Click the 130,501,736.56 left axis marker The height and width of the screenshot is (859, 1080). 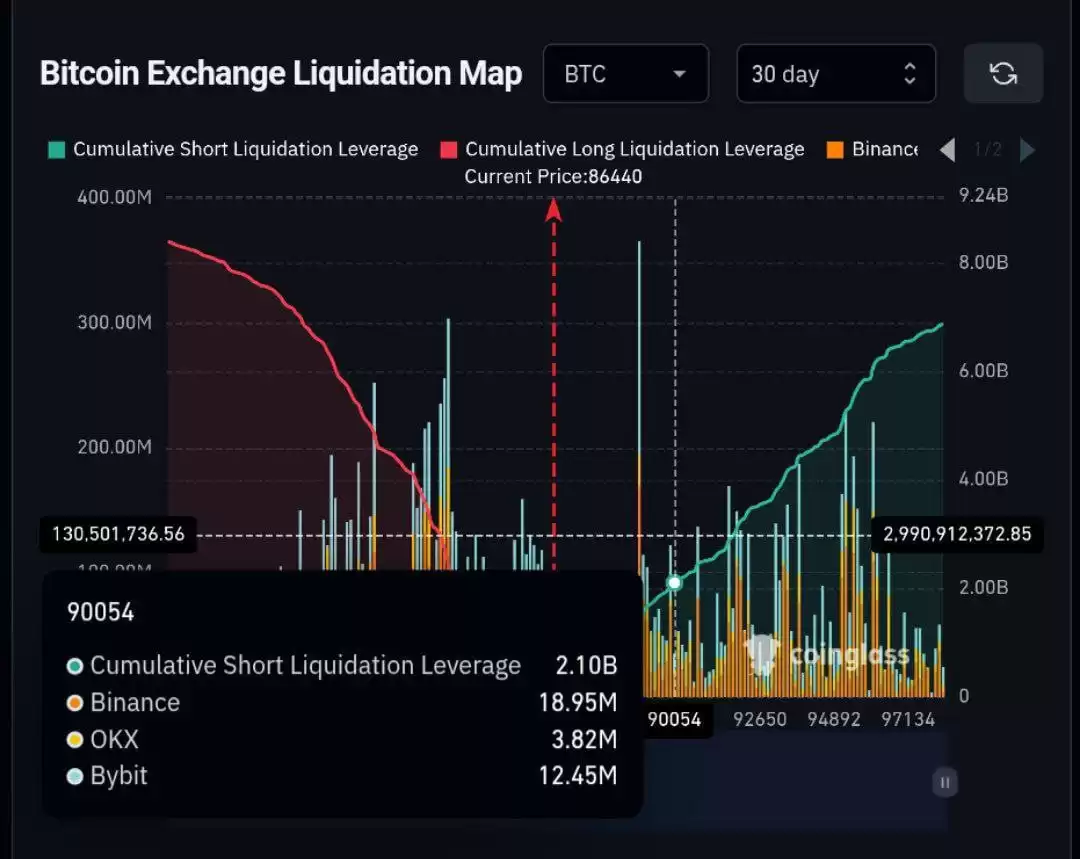pos(118,535)
